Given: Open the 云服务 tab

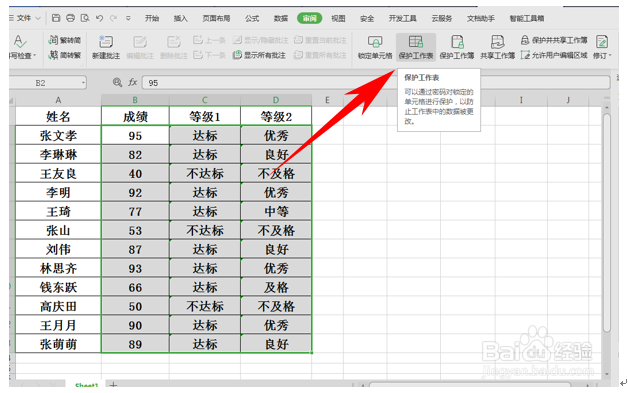Looking at the screenshot, I should 441,18.
